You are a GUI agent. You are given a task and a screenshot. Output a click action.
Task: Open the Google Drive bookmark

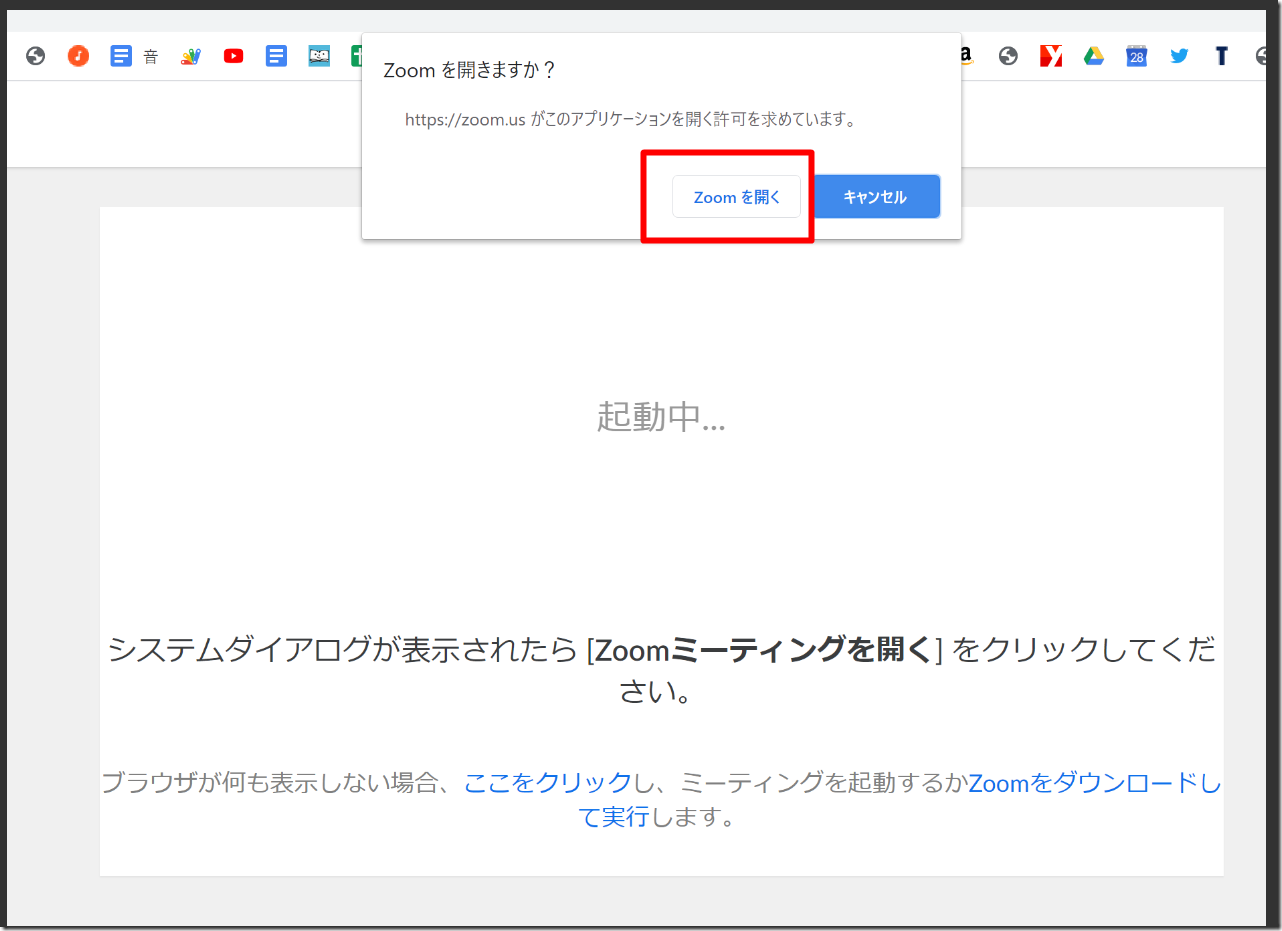pos(1094,56)
